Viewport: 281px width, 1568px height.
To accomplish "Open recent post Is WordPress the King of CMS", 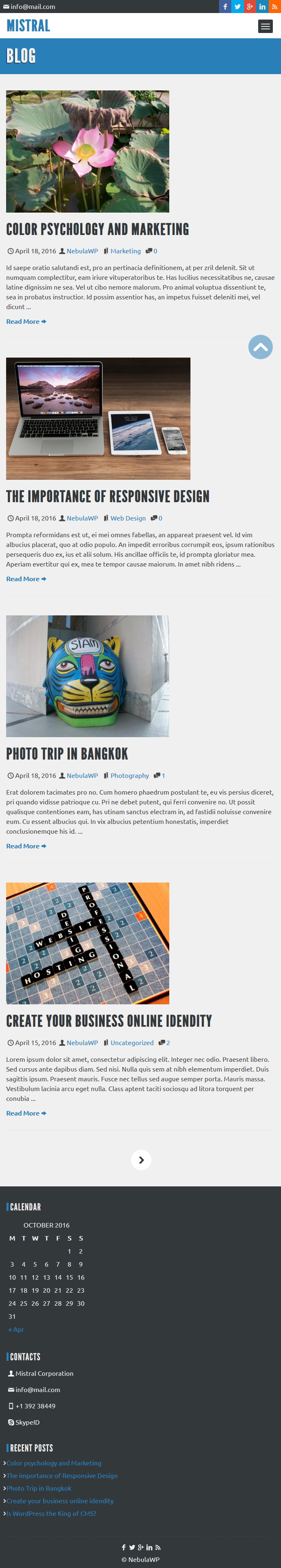I will [51, 1513].
